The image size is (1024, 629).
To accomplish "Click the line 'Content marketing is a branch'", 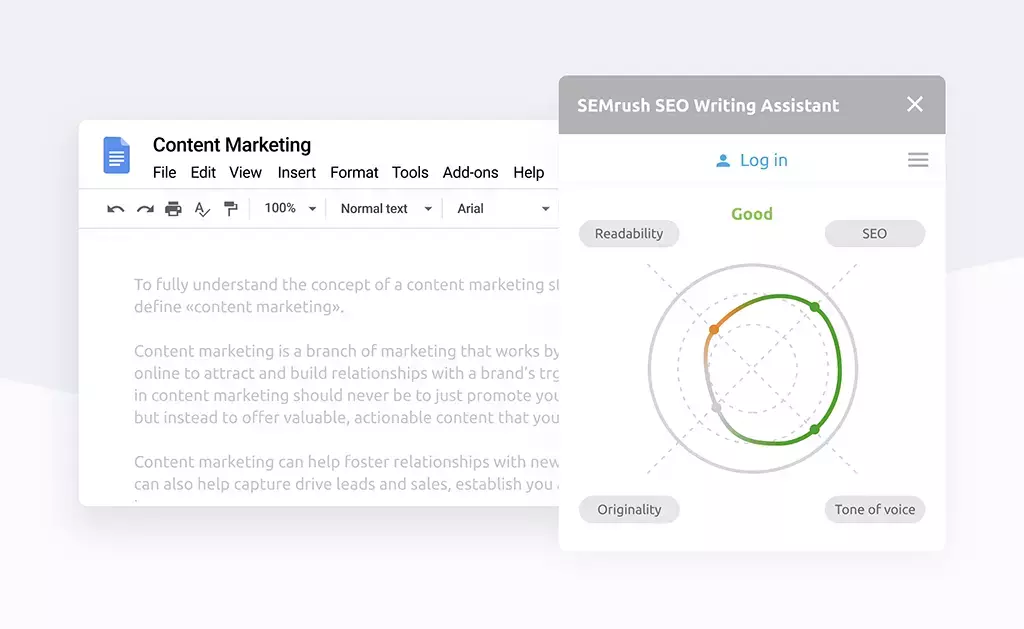I will point(346,351).
